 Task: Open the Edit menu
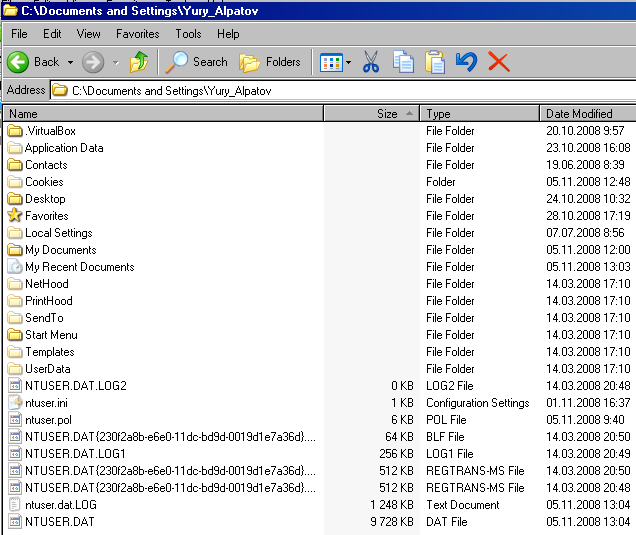click(x=52, y=34)
